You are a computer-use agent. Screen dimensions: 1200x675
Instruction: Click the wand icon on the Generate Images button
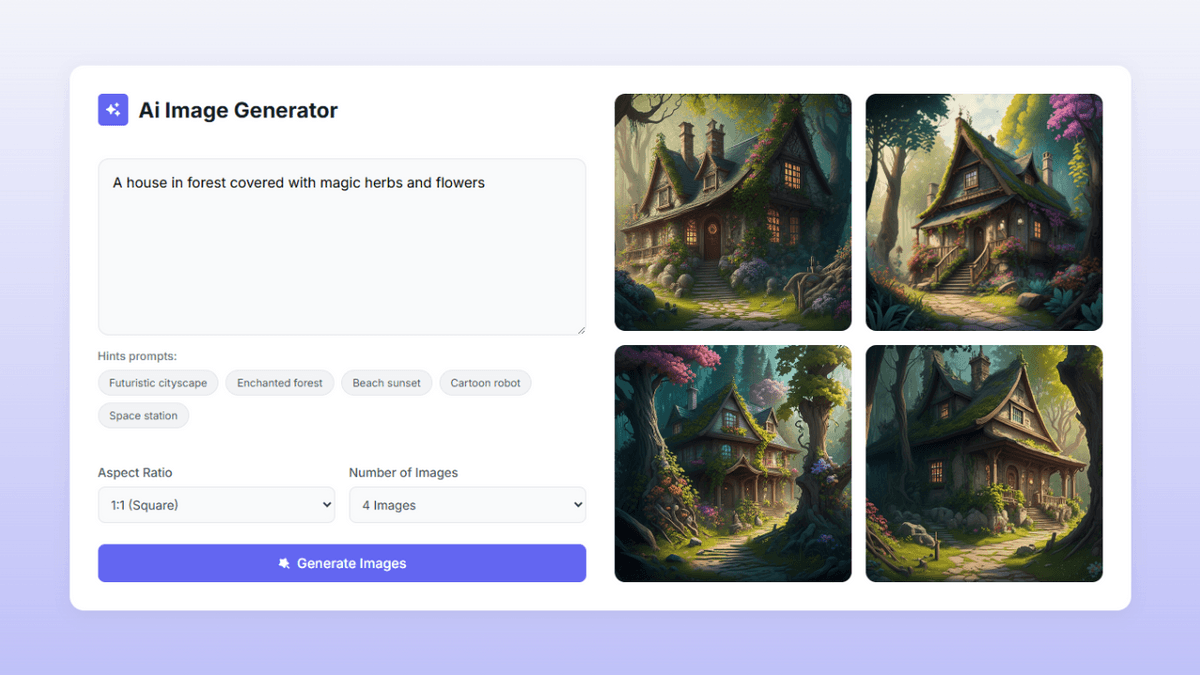pos(284,564)
